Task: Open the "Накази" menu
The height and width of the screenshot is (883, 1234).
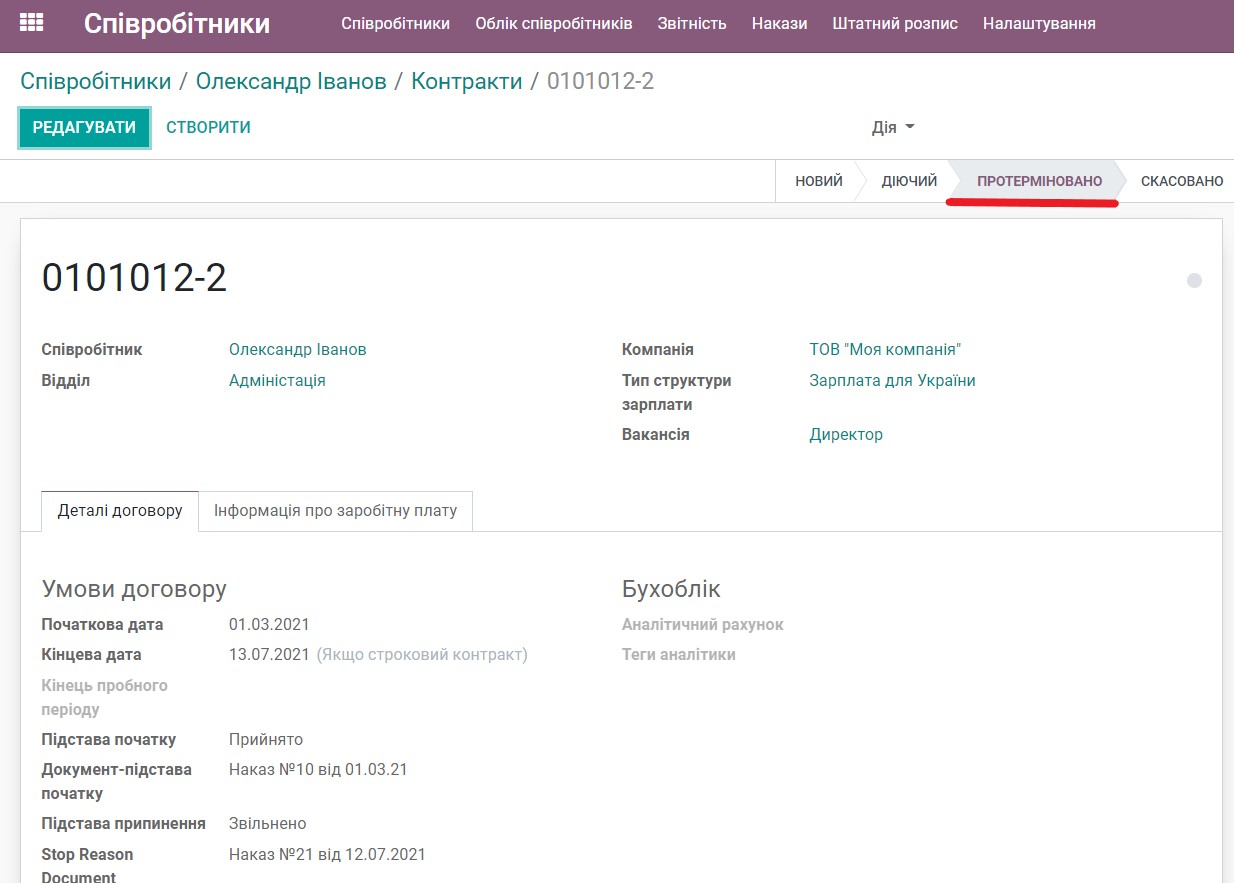Action: pos(779,22)
